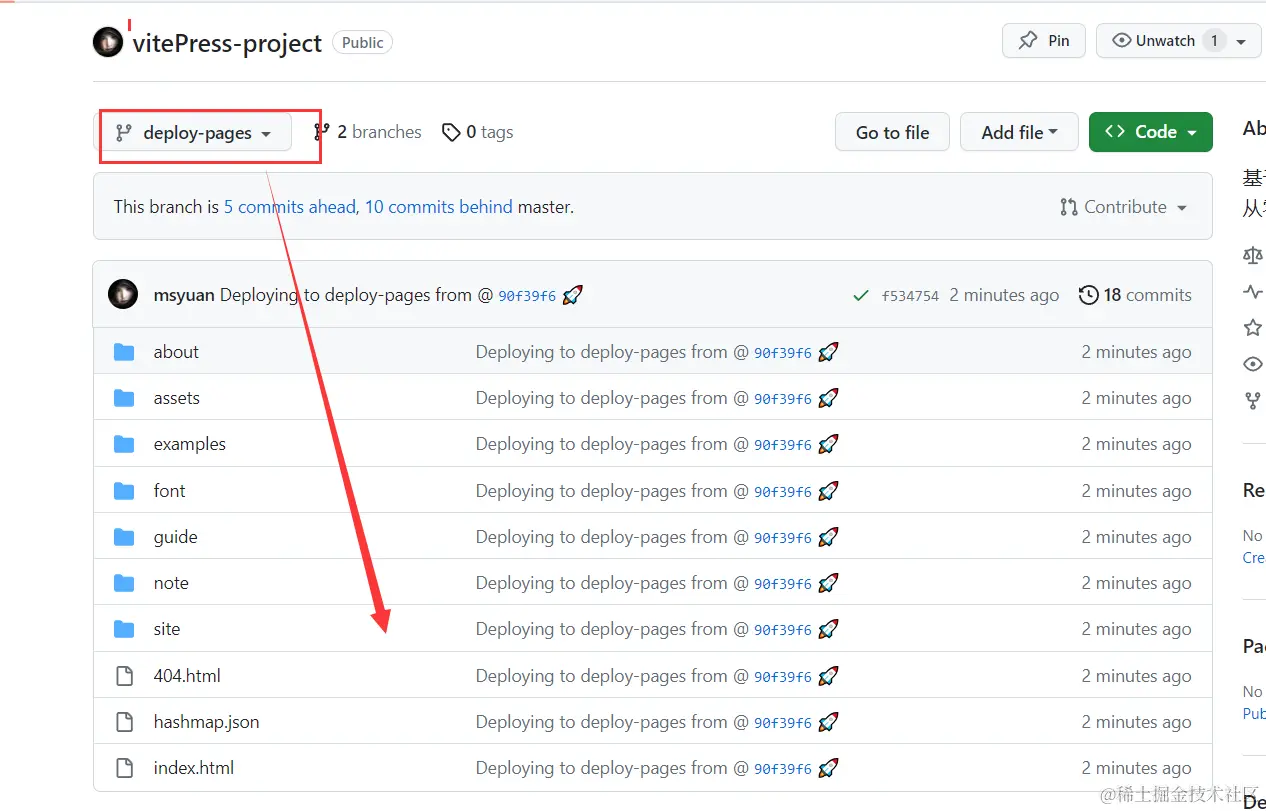Click the history clock icon beside 18 commits
1266x811 pixels.
(1088, 295)
